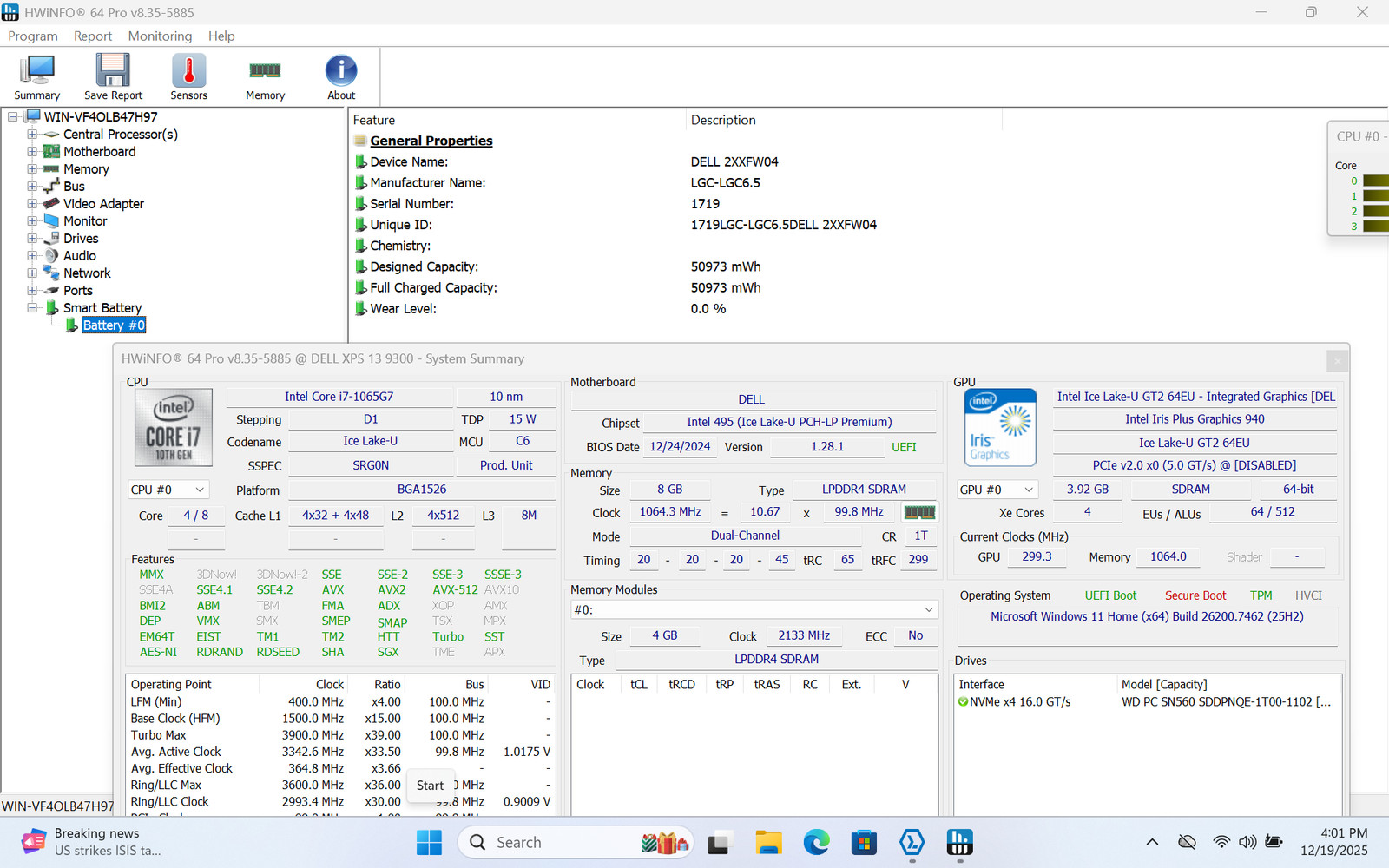Open File Explorer from the taskbar
This screenshot has width=1389, height=868.
tap(768, 842)
